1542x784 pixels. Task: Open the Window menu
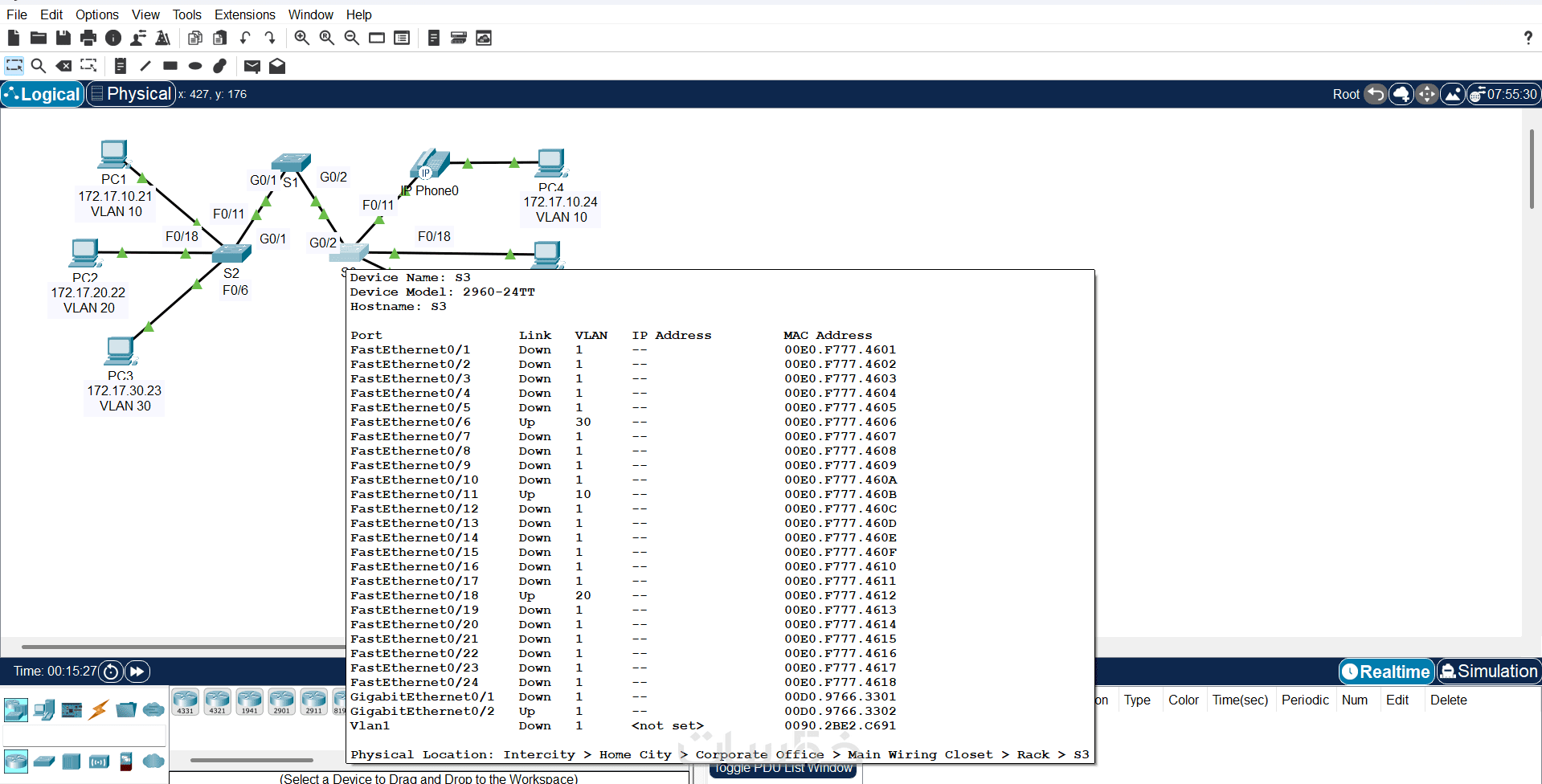coord(311,14)
